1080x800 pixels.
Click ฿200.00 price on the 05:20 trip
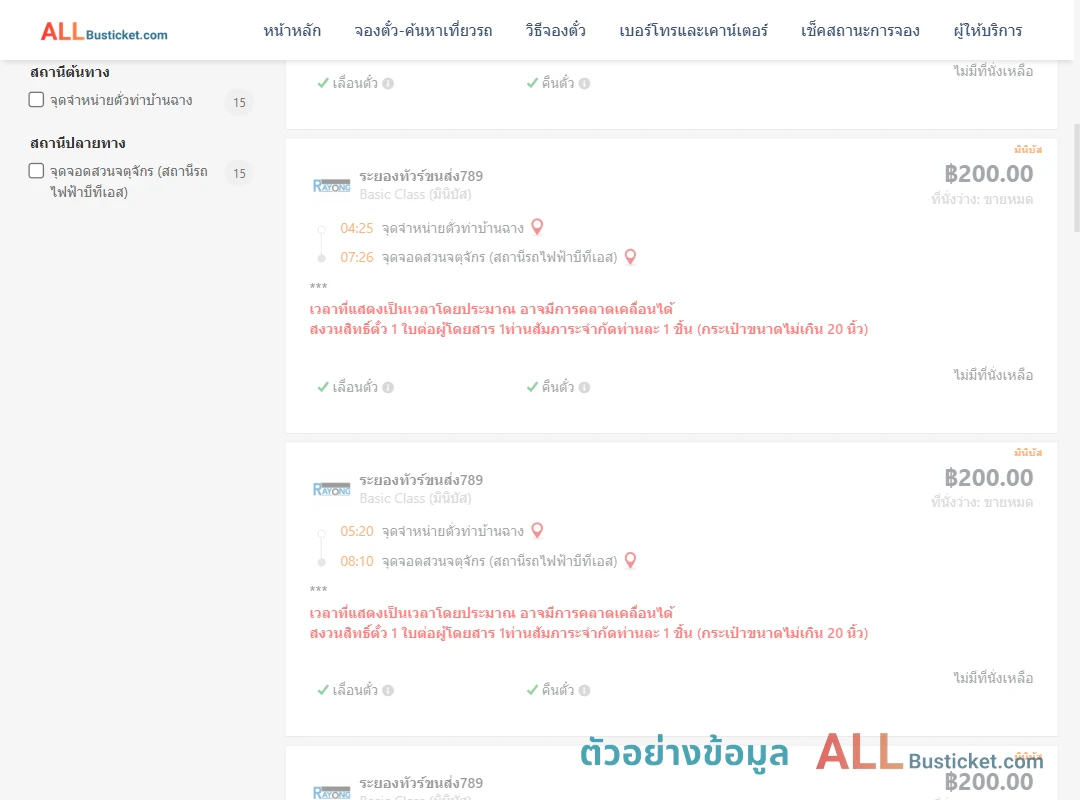[x=988, y=478]
